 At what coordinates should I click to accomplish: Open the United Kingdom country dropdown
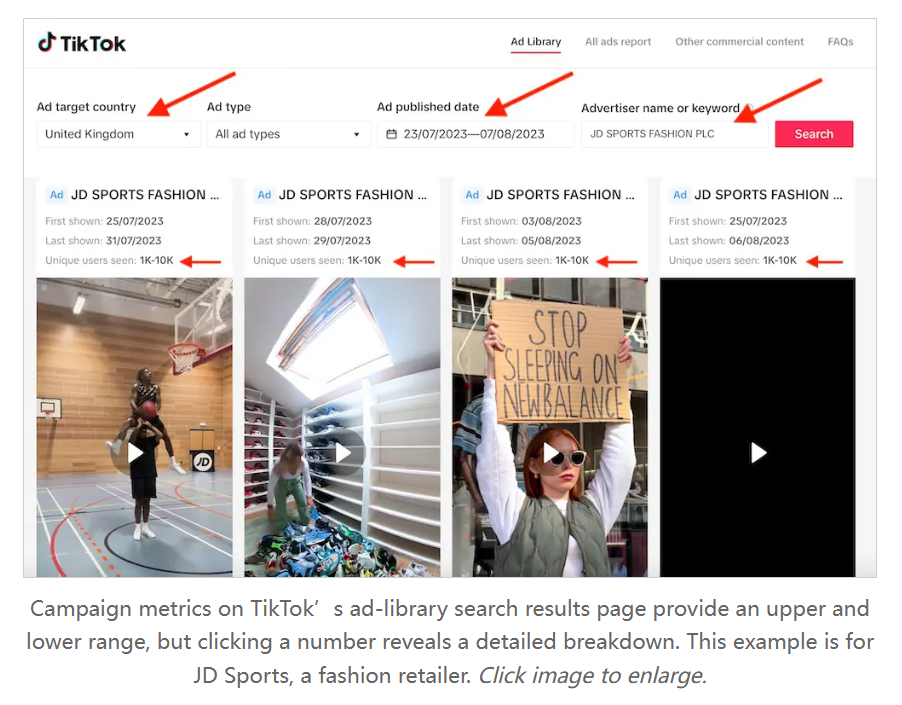(119, 134)
